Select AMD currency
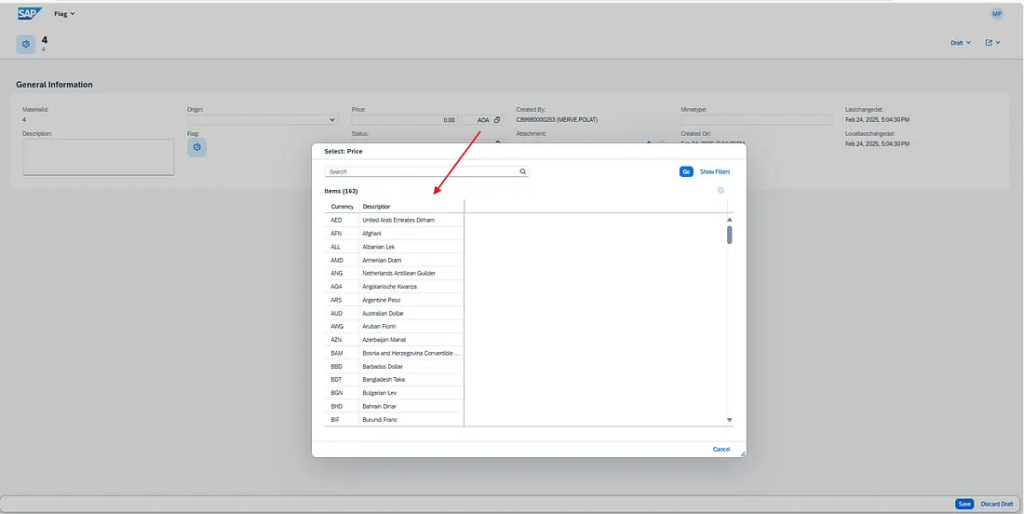 (337, 260)
